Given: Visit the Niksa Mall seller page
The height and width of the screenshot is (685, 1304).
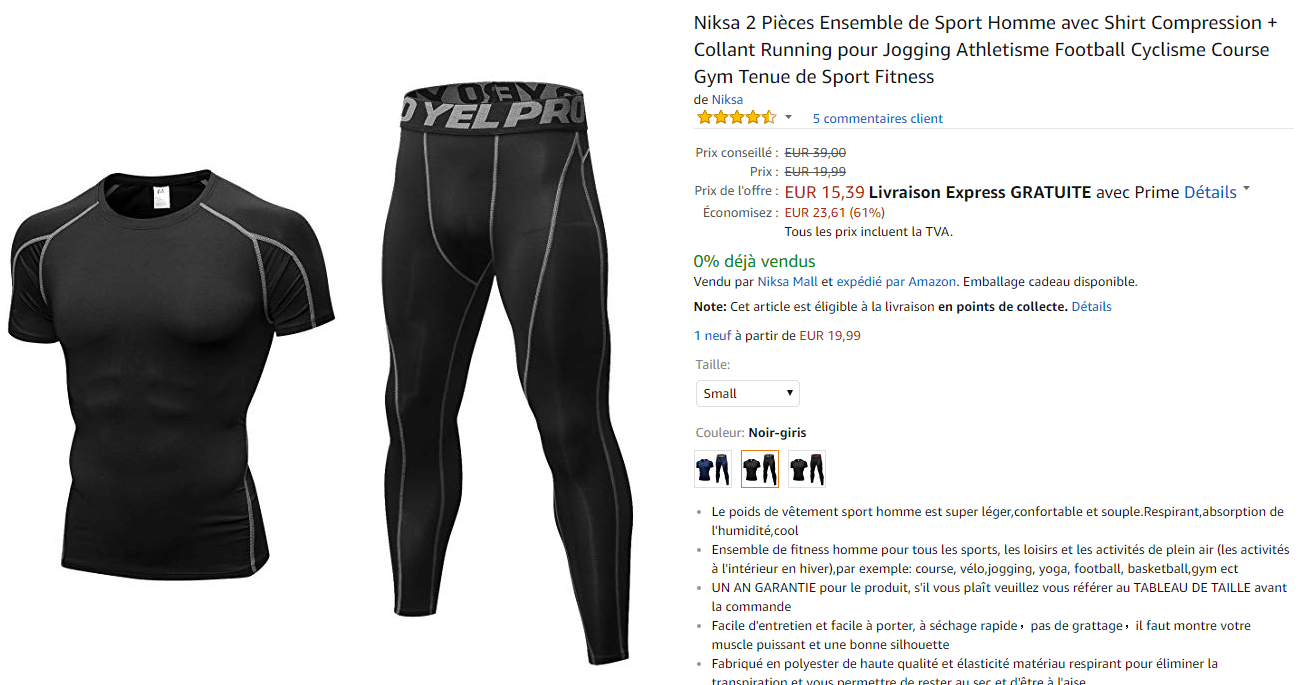Looking at the screenshot, I should point(788,282).
